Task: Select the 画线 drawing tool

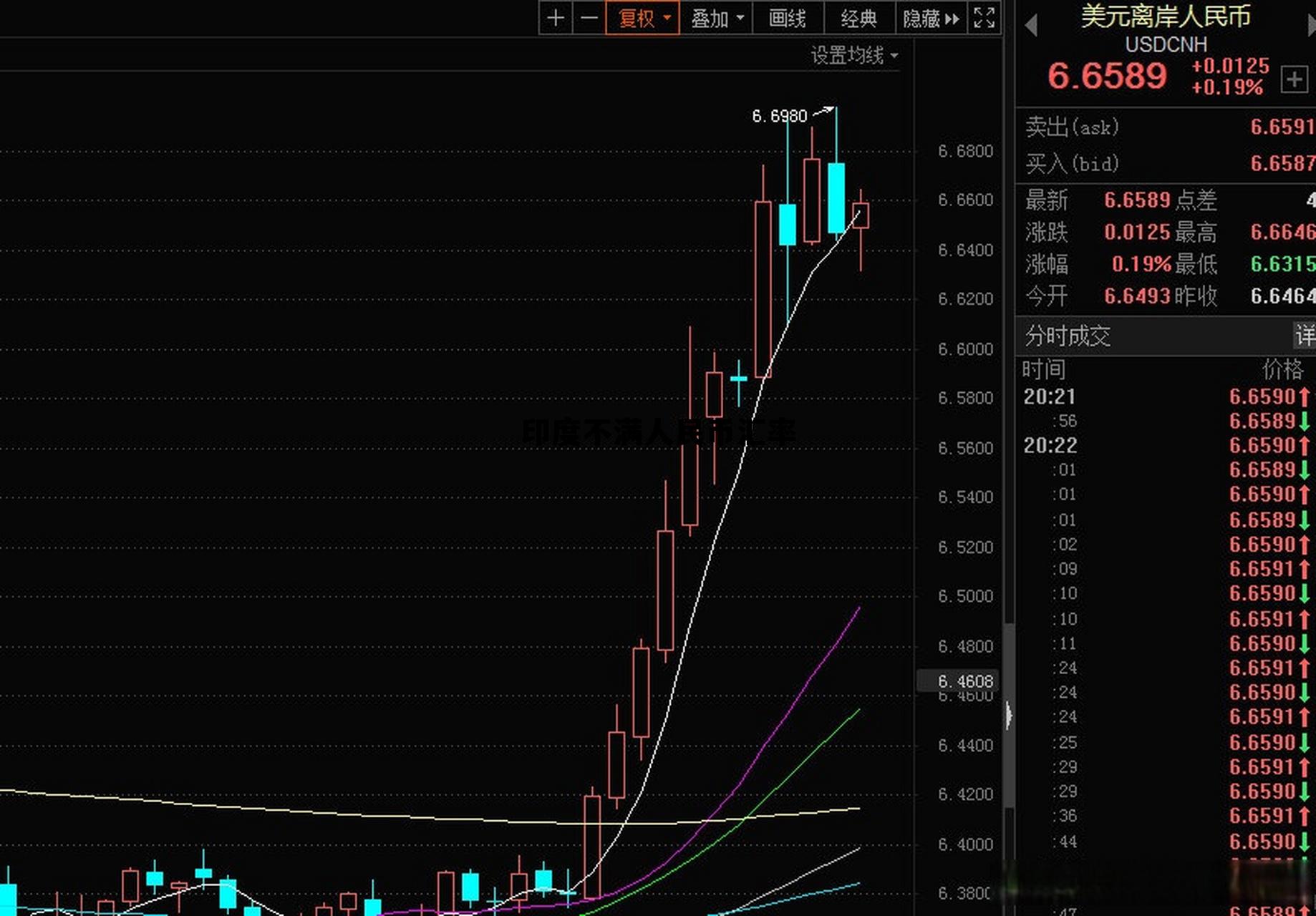Action: tap(788, 18)
